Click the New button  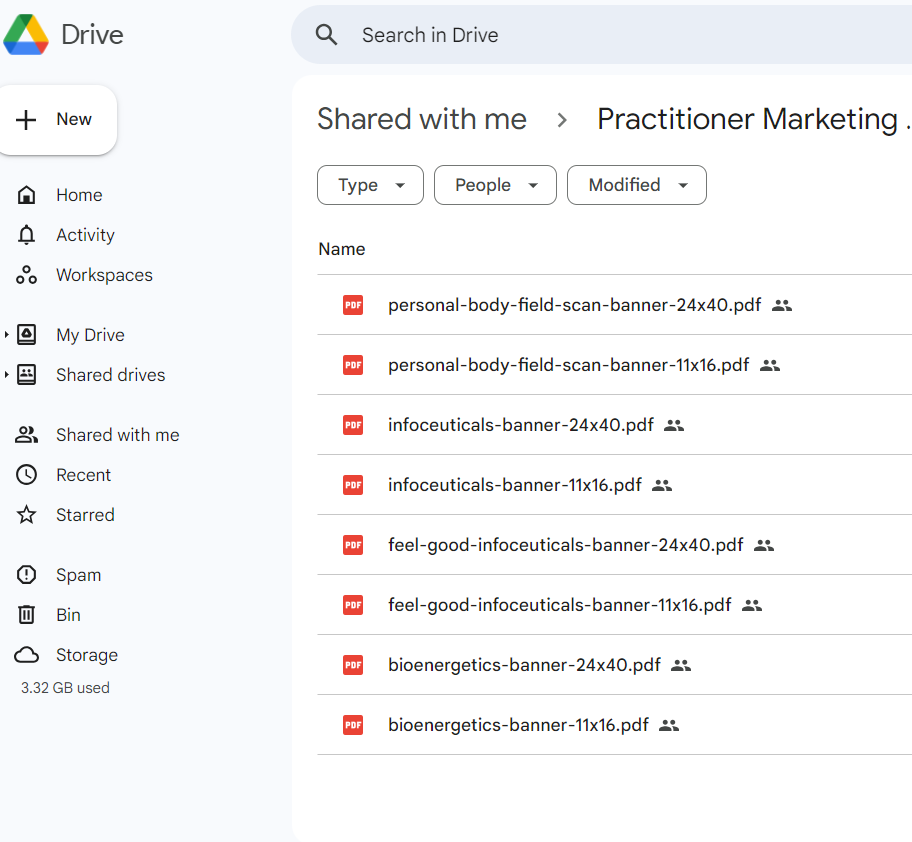pos(58,120)
